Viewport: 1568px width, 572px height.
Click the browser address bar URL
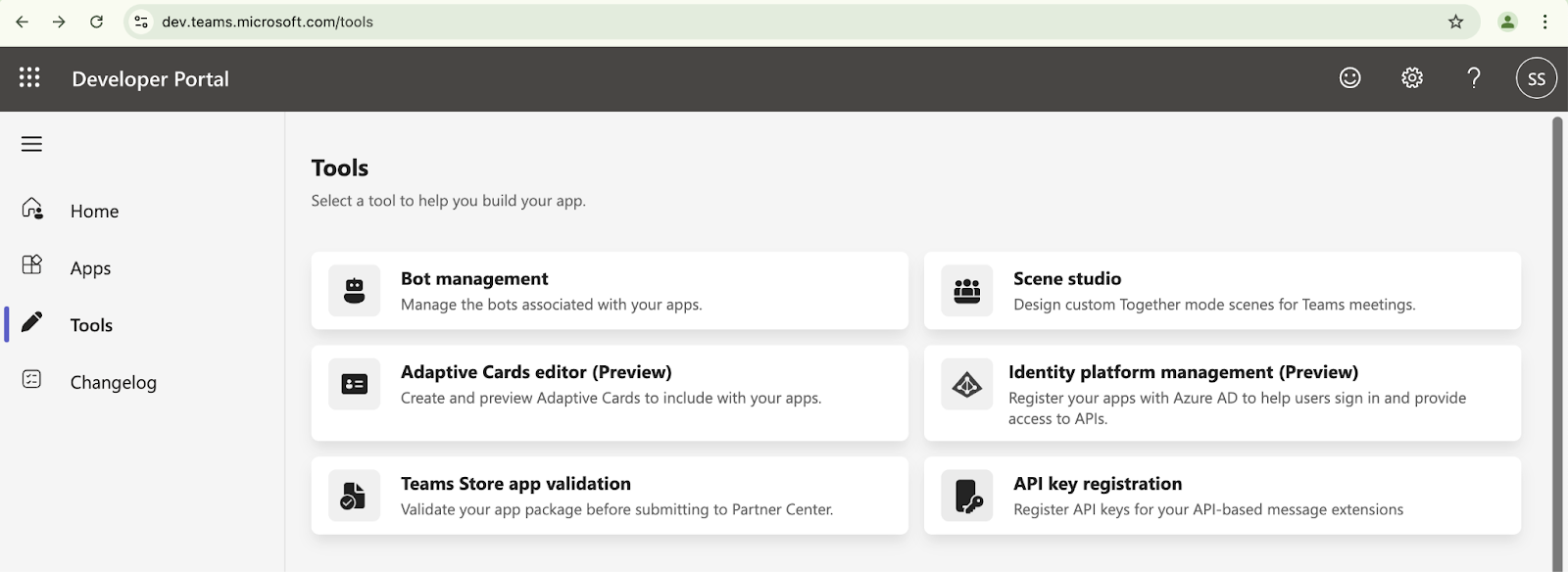268,22
